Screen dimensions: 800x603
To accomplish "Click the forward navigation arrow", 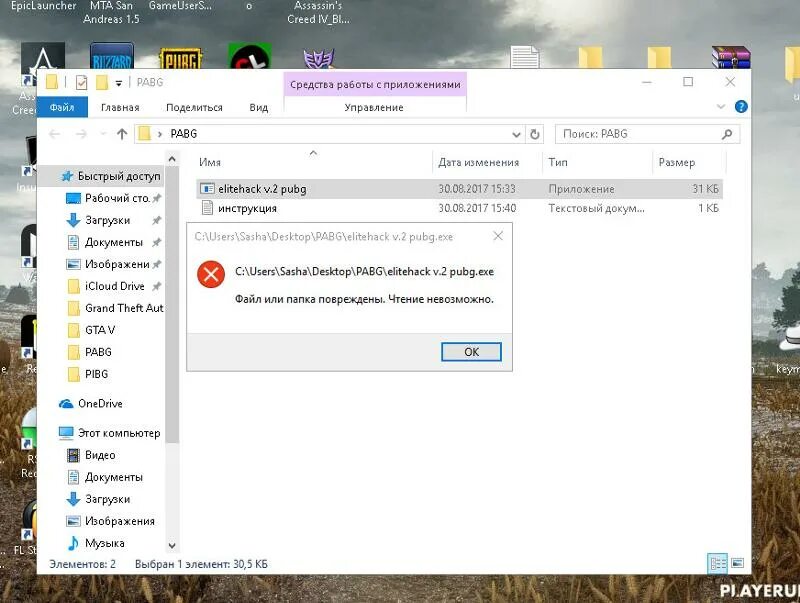I will pos(81,134).
